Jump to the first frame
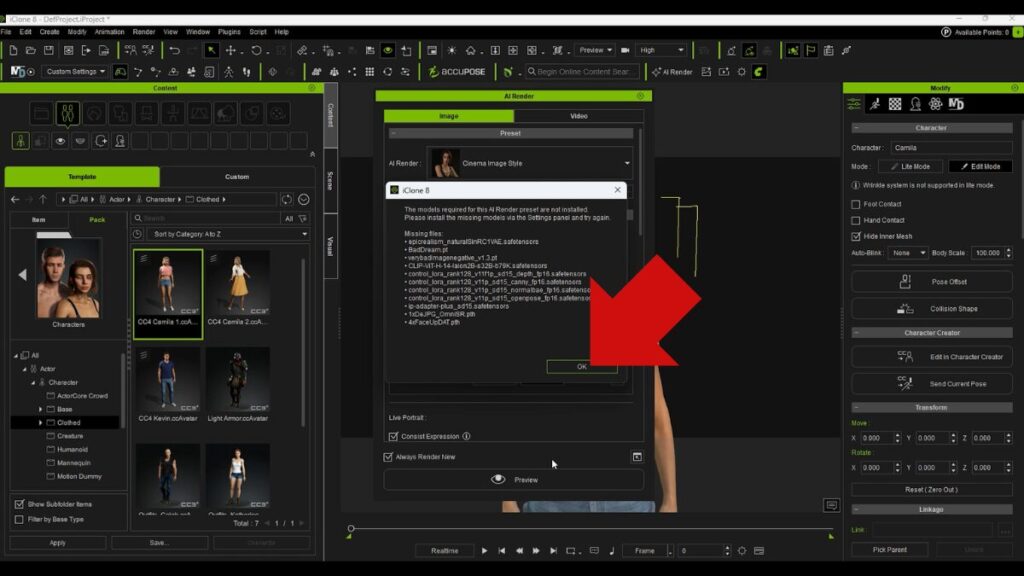The width and height of the screenshot is (1024, 576). coord(502,551)
